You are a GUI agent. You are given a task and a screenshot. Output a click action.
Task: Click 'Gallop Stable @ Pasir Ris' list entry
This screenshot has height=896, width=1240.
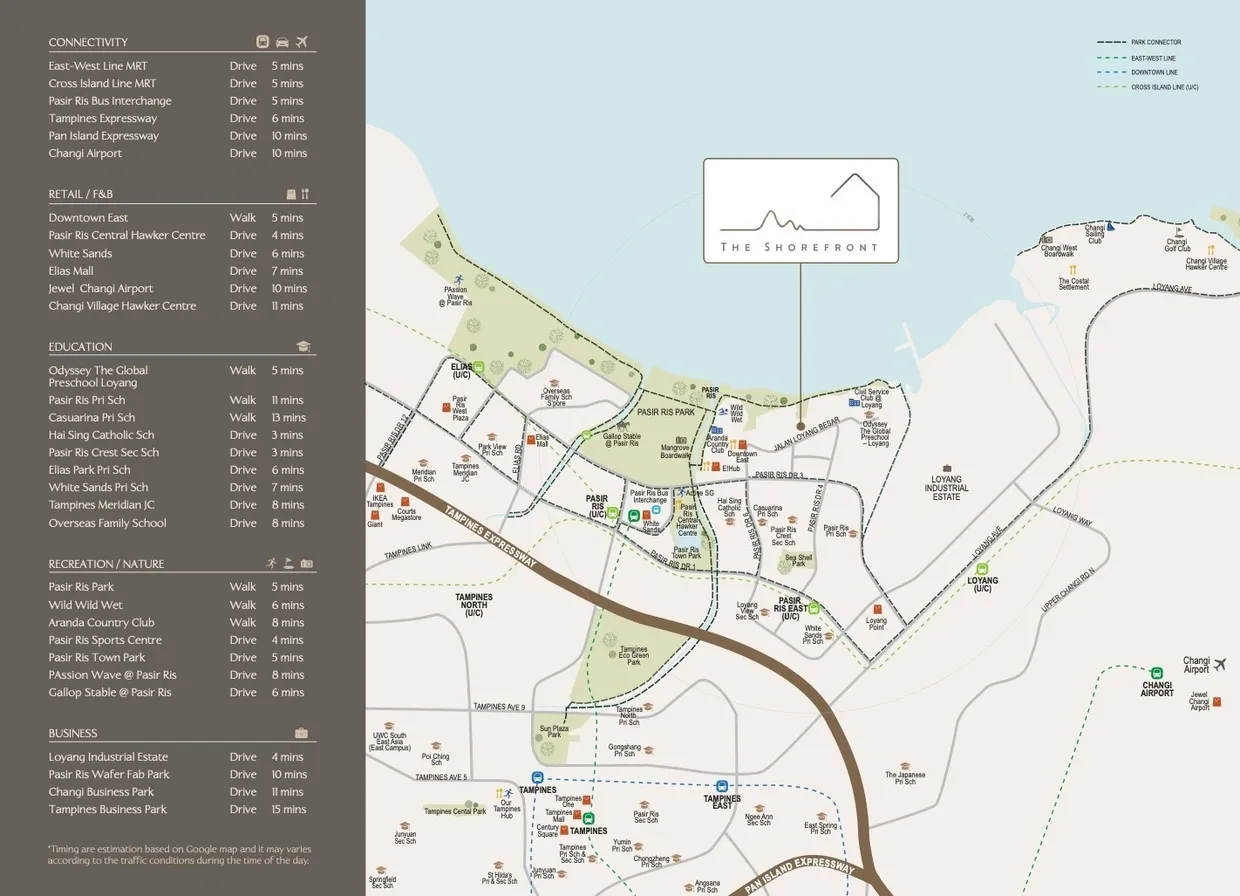coord(176,692)
